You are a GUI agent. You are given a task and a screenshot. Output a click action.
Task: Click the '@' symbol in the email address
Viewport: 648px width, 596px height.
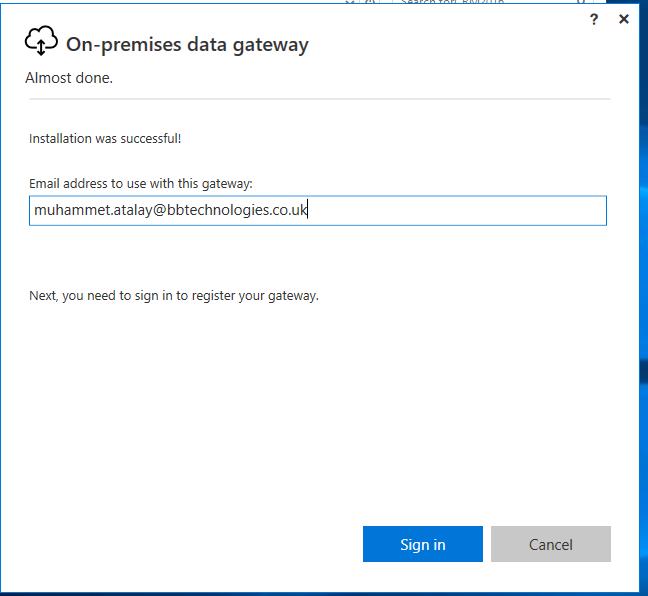[159, 211]
